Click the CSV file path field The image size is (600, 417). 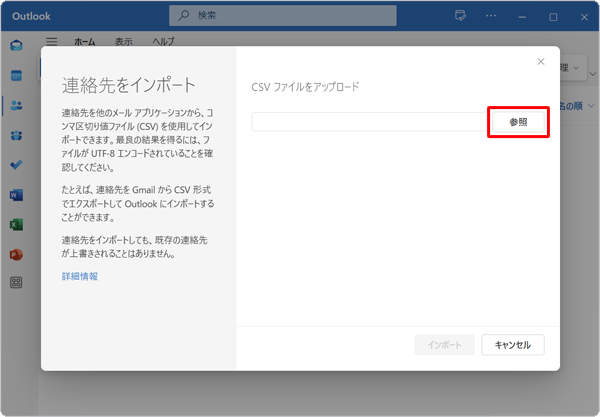369,122
